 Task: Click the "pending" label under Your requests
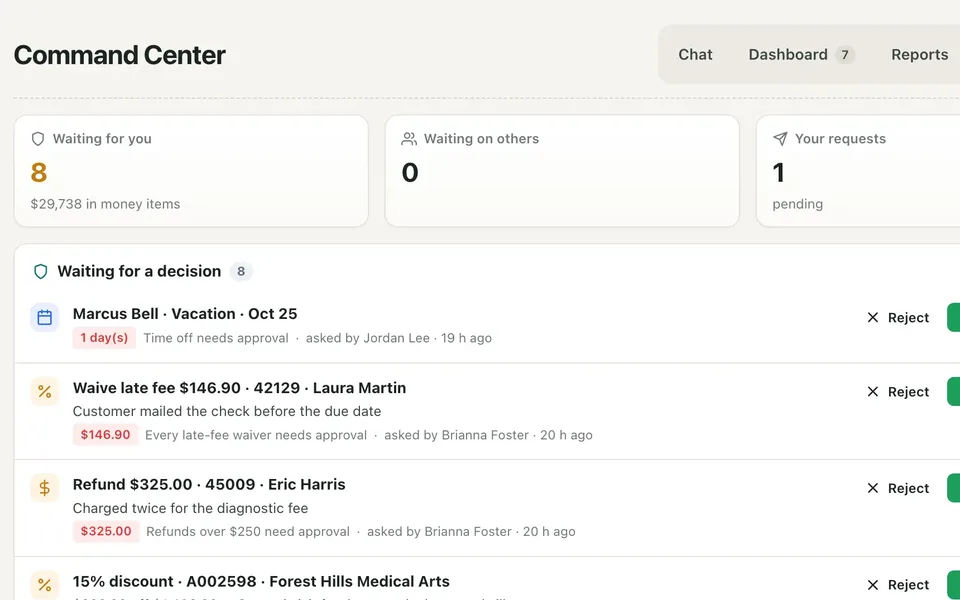(x=798, y=204)
